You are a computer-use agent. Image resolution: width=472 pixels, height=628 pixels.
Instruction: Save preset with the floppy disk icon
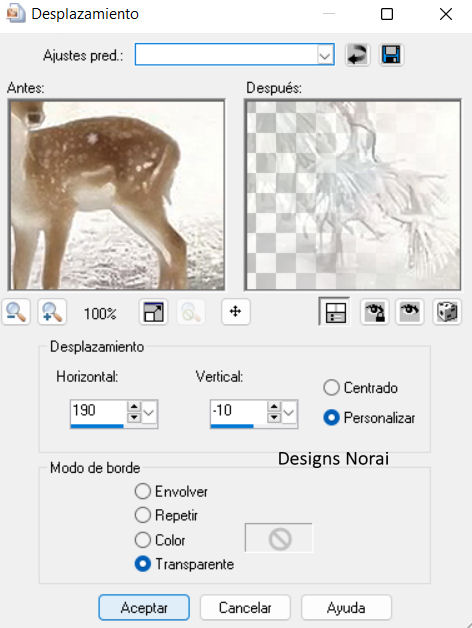[391, 54]
